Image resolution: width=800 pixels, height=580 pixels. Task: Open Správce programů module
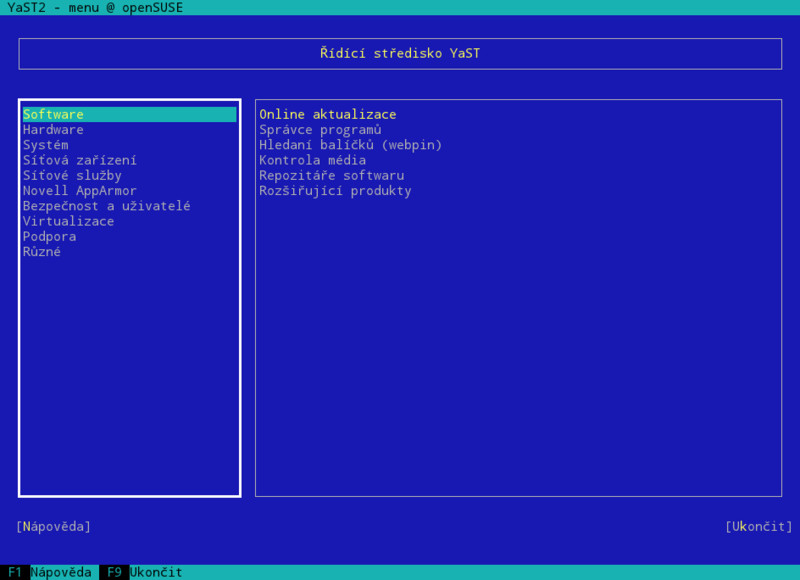point(320,130)
